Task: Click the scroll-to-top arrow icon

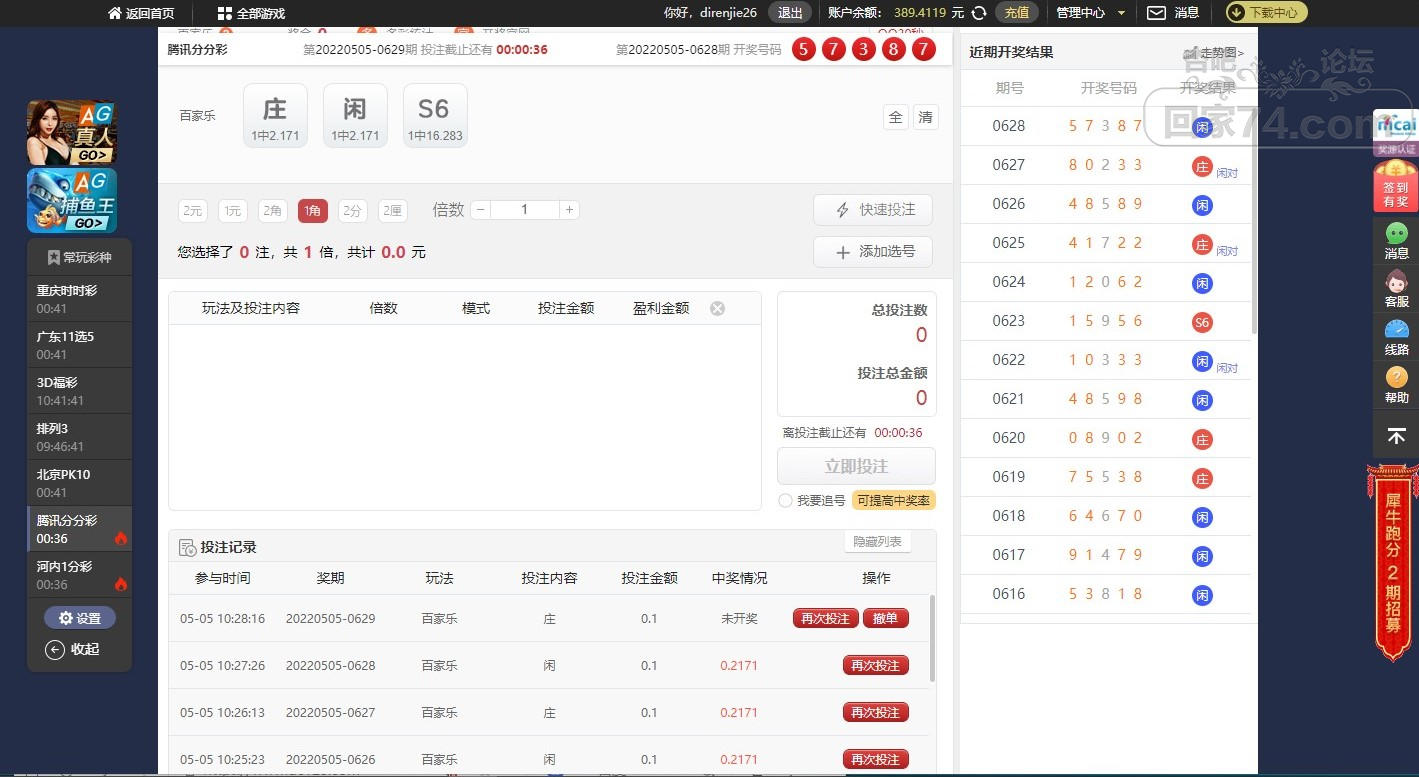Action: pos(1396,436)
